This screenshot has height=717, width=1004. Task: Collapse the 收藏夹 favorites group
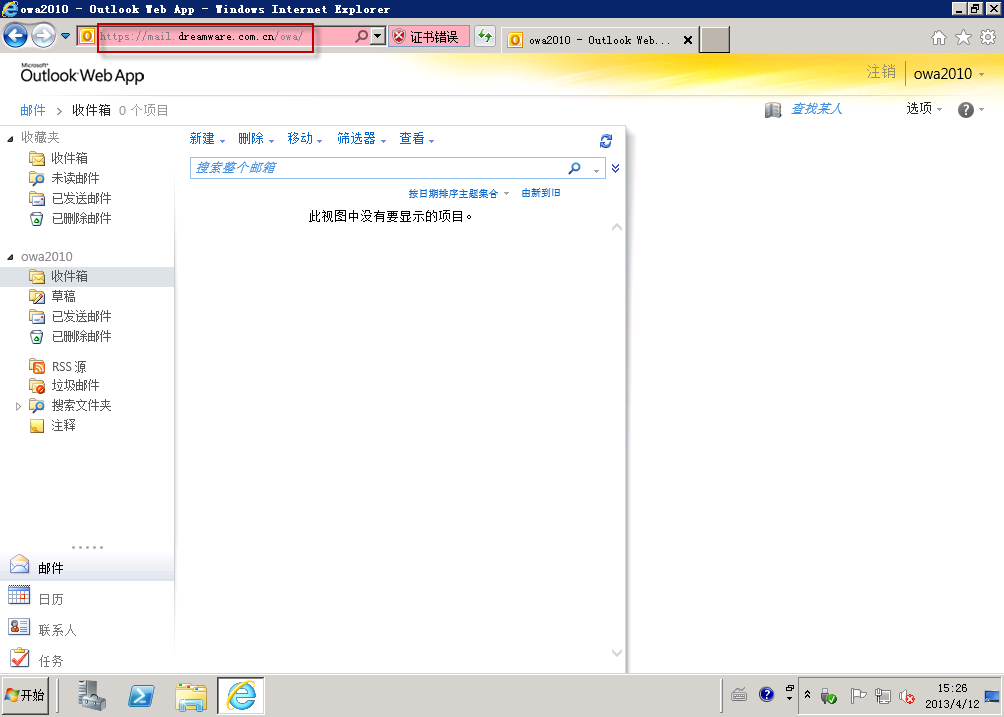[x=10, y=138]
